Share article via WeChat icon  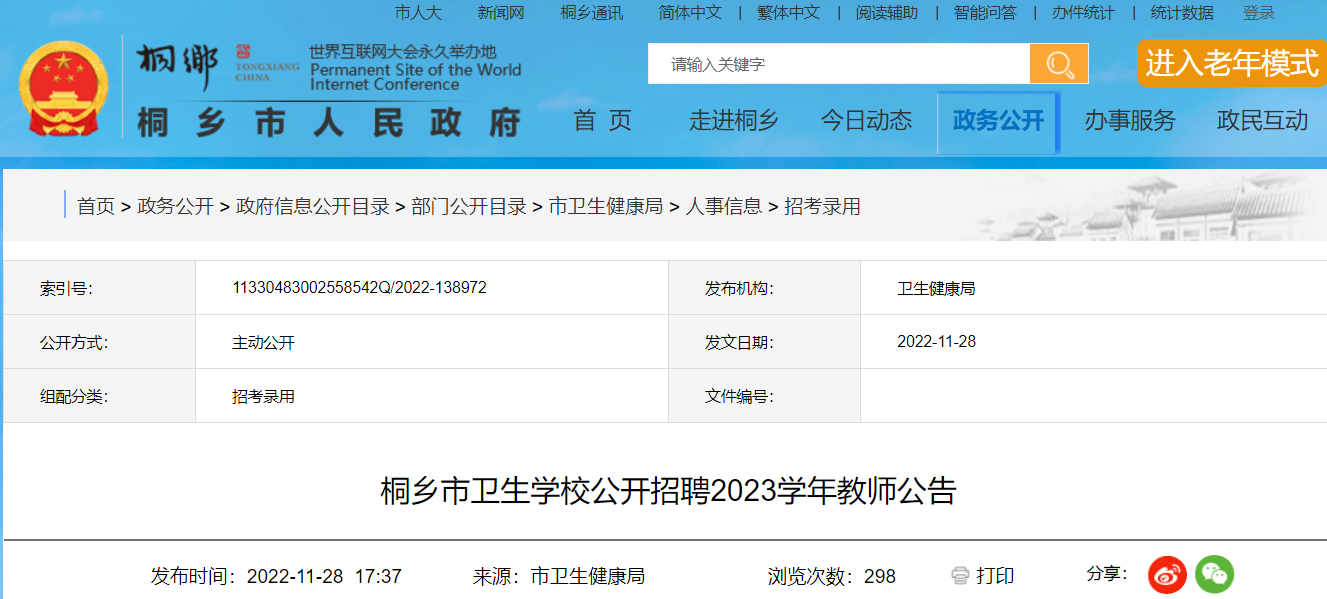[1215, 575]
